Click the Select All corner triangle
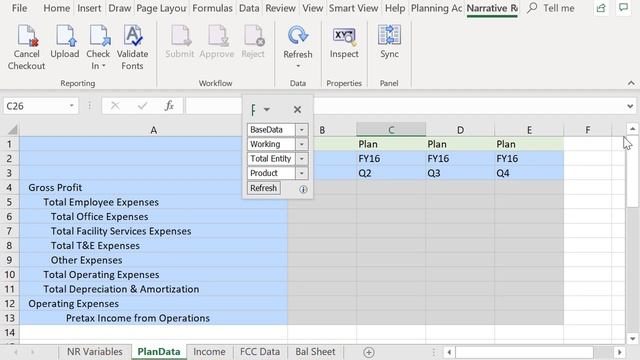640x360 pixels. 13,130
